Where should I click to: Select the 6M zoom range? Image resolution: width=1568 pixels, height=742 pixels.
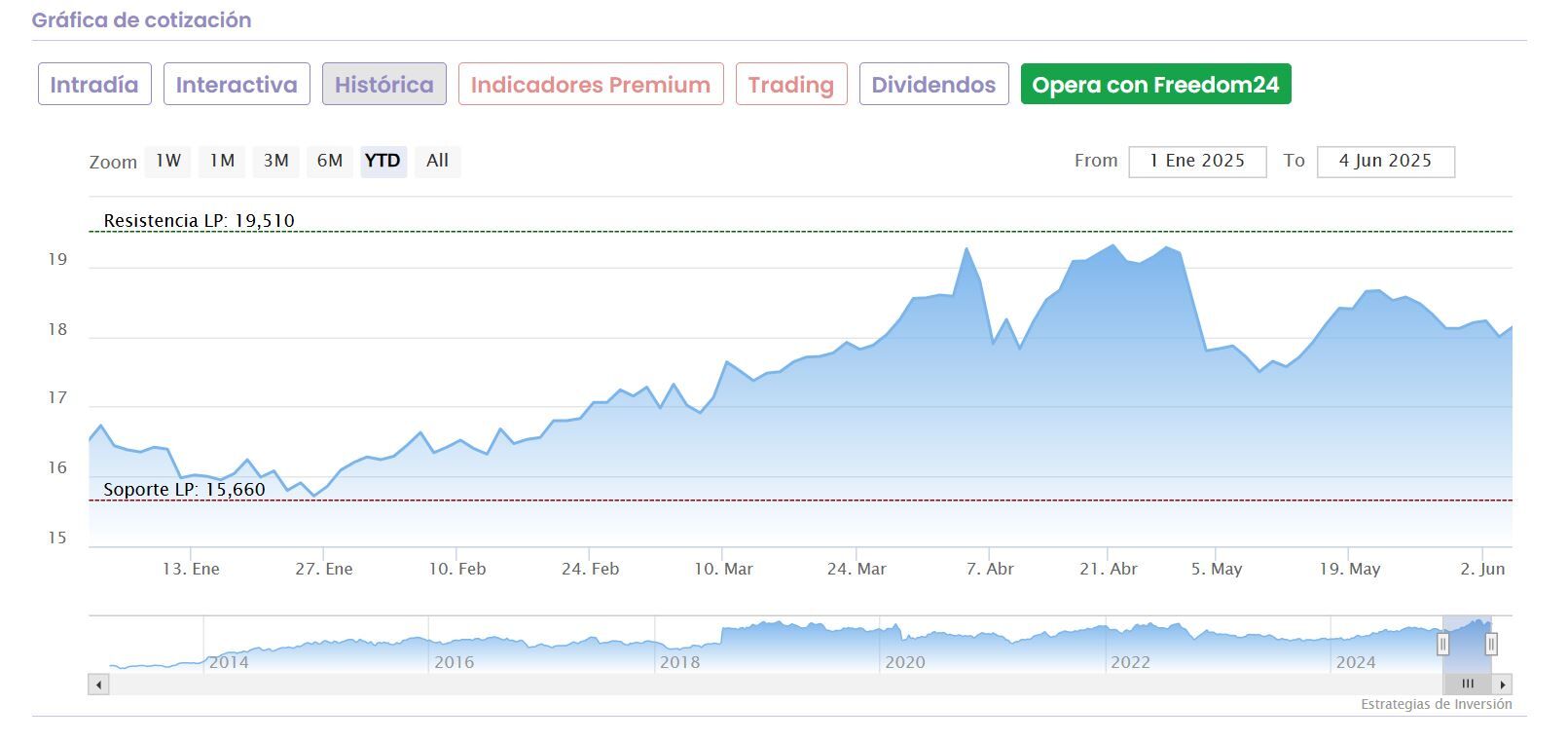tap(330, 161)
